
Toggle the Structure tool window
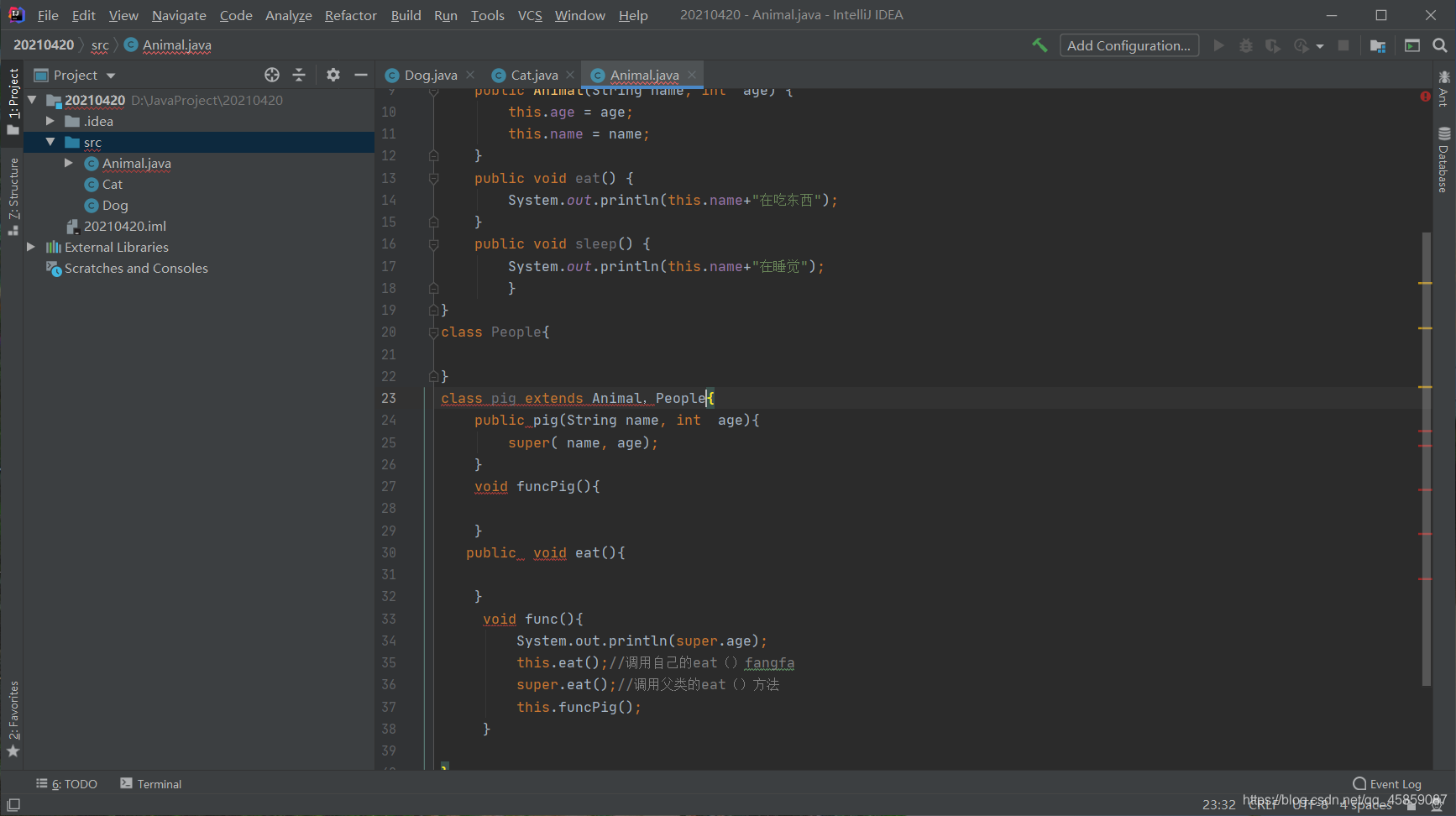[13, 196]
